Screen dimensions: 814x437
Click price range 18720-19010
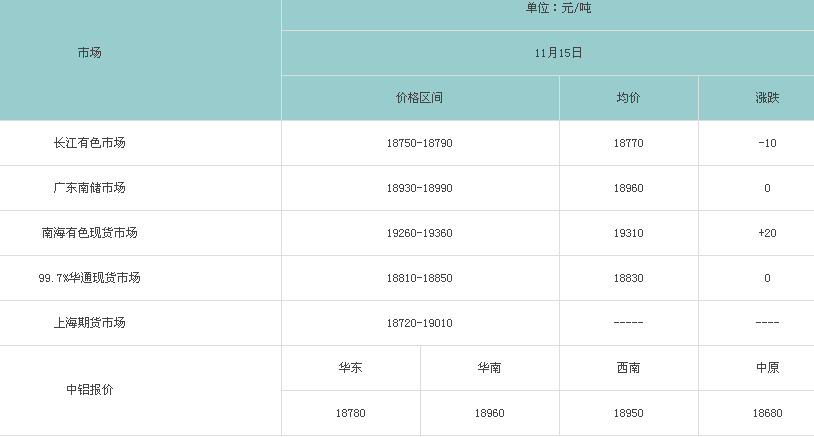point(419,323)
